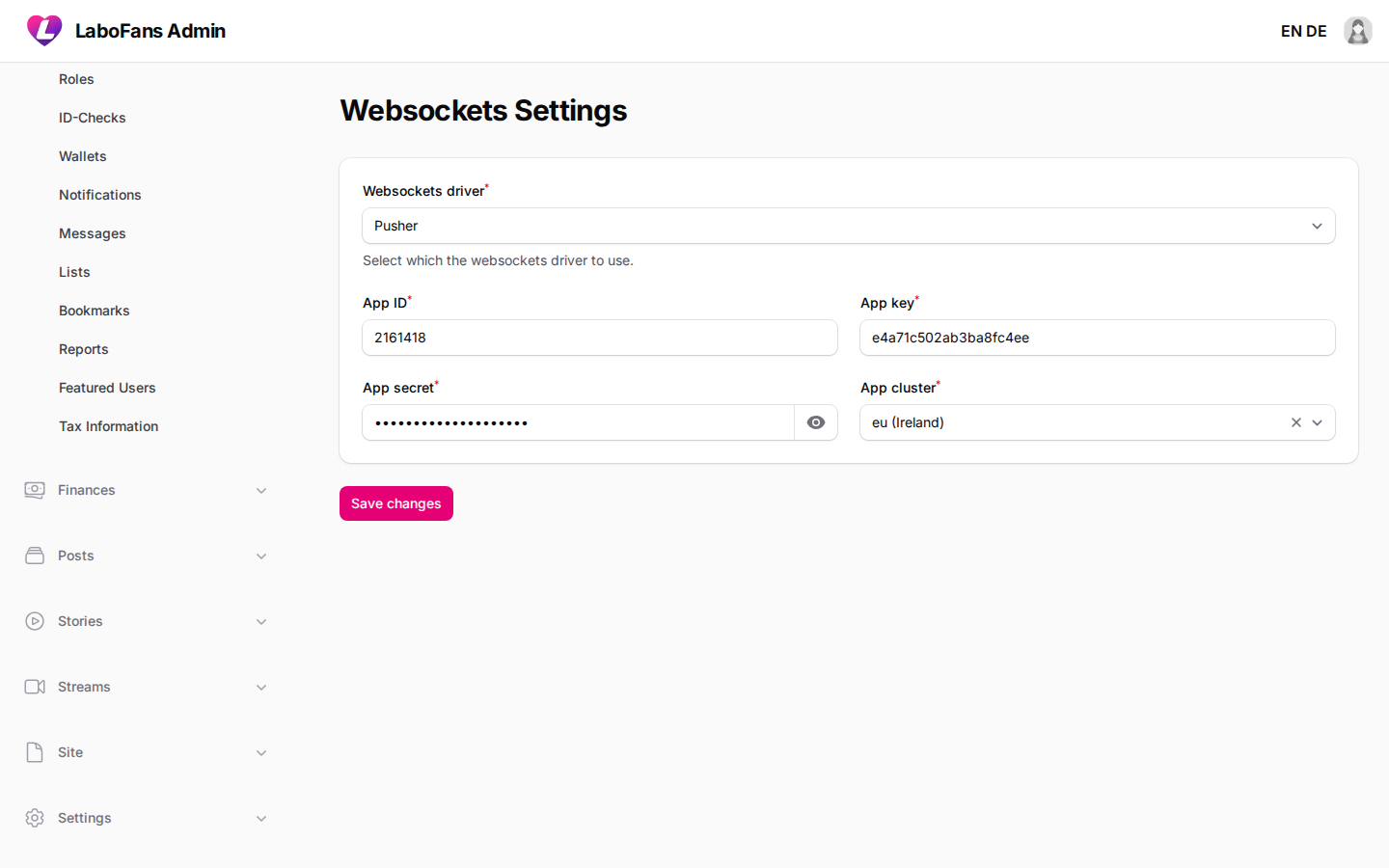Viewport: 1389px width, 868px height.
Task: Focus the App key input field
Action: 1098,338
